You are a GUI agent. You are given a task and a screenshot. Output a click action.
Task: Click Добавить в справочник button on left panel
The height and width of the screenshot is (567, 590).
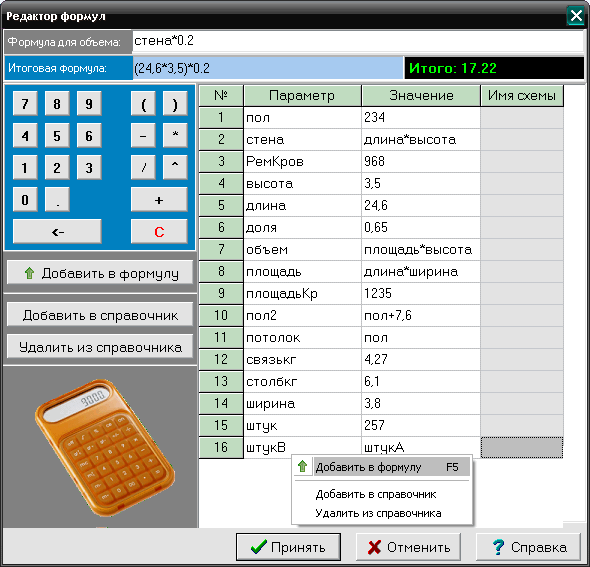point(100,315)
